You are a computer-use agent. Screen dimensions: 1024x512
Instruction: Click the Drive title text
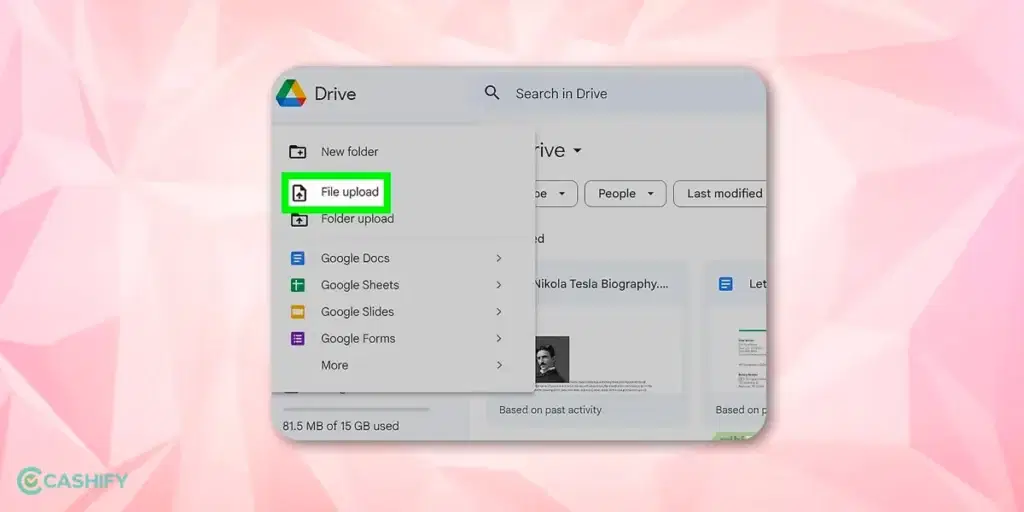335,93
